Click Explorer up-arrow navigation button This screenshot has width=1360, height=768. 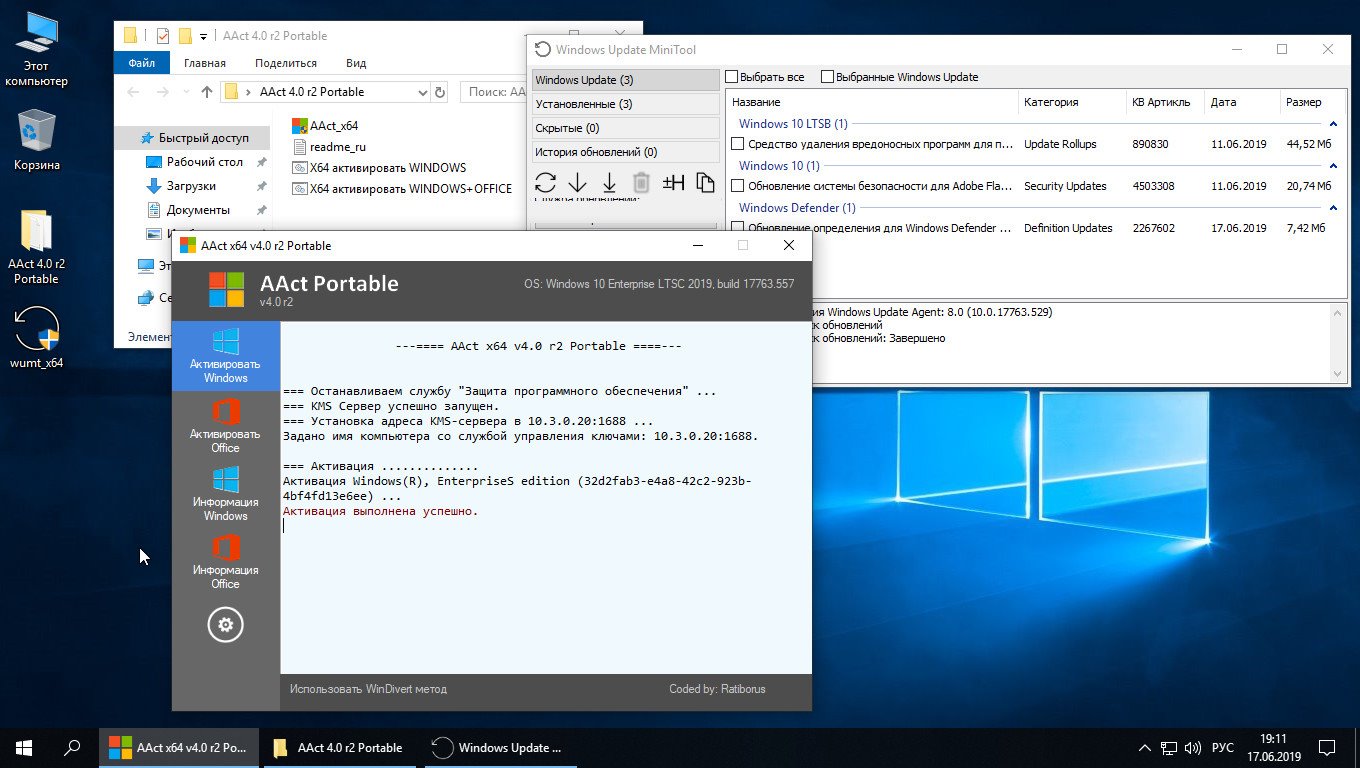point(207,92)
